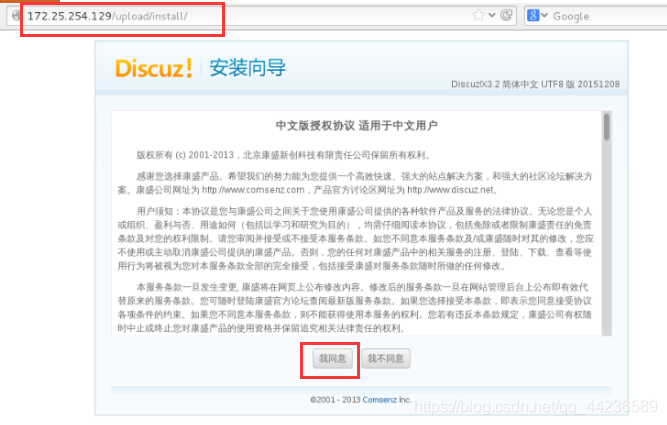Image resolution: width=667 pixels, height=425 pixels.
Task: Click the heading 中文版授权协议 适用于中文用户
Action: (x=356, y=126)
